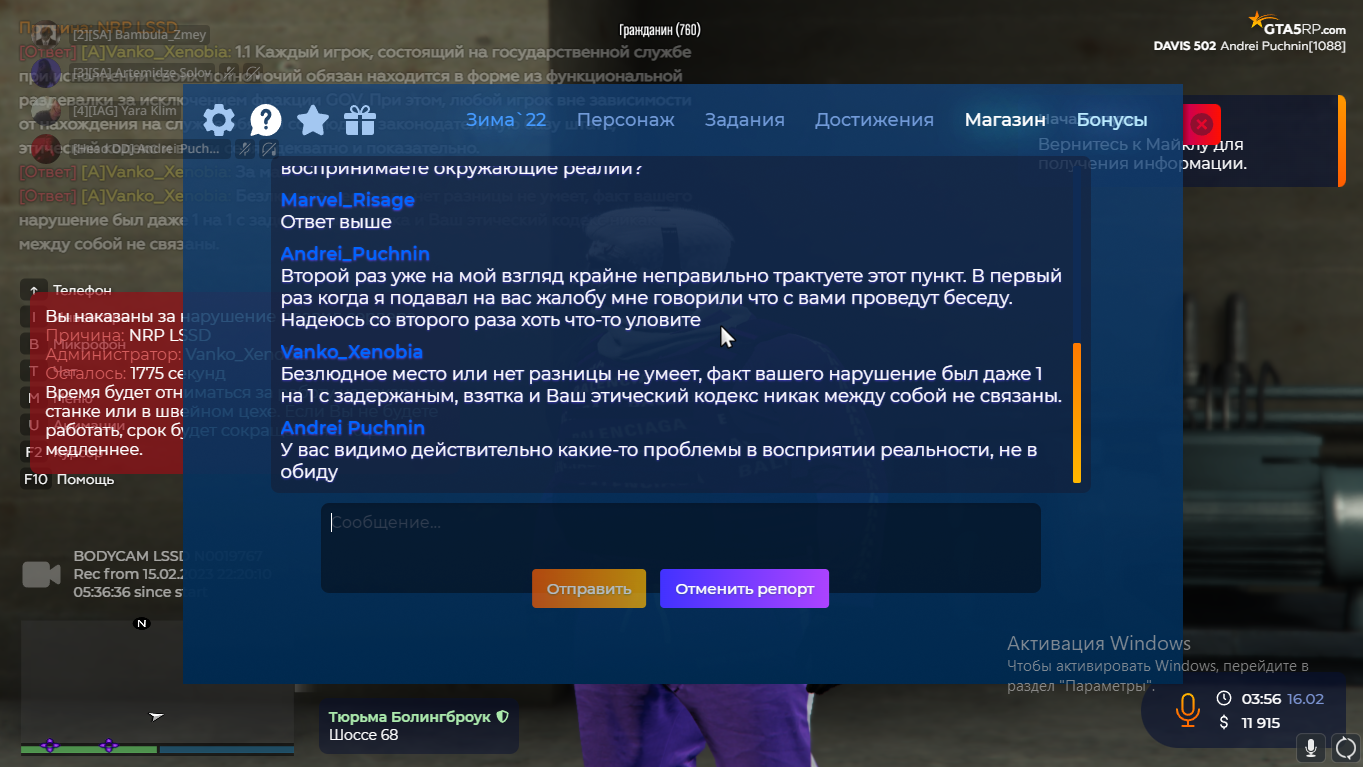The image size is (1363, 767).
Task: Click the Помощь hint label
Action: click(x=85, y=479)
